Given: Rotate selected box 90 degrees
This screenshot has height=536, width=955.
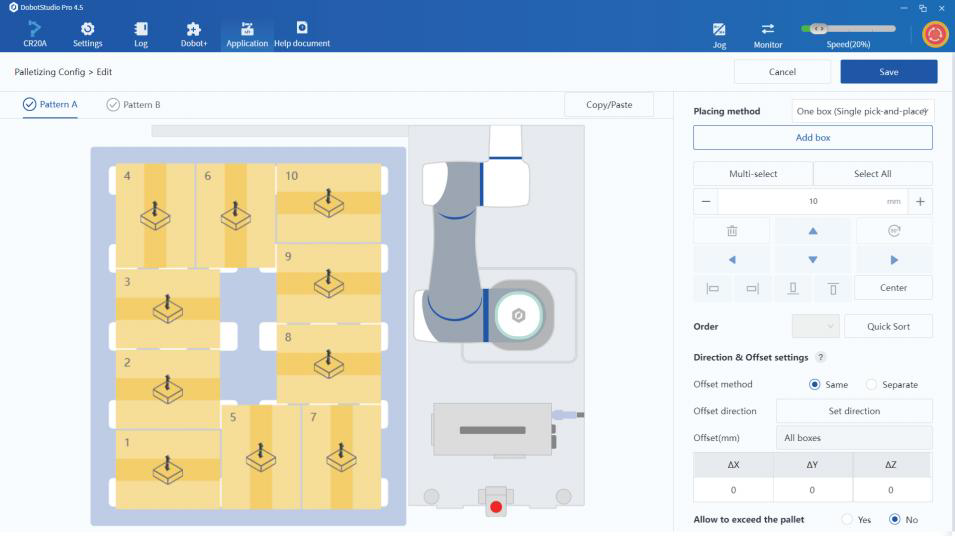Looking at the screenshot, I should tap(893, 230).
